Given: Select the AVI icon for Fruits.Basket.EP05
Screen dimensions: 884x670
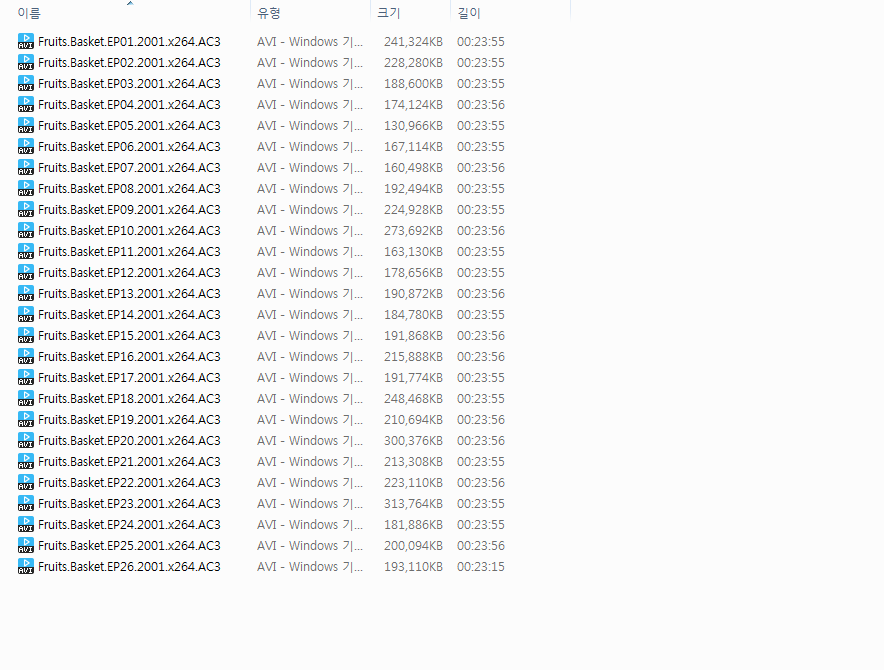Looking at the screenshot, I should [x=26, y=126].
